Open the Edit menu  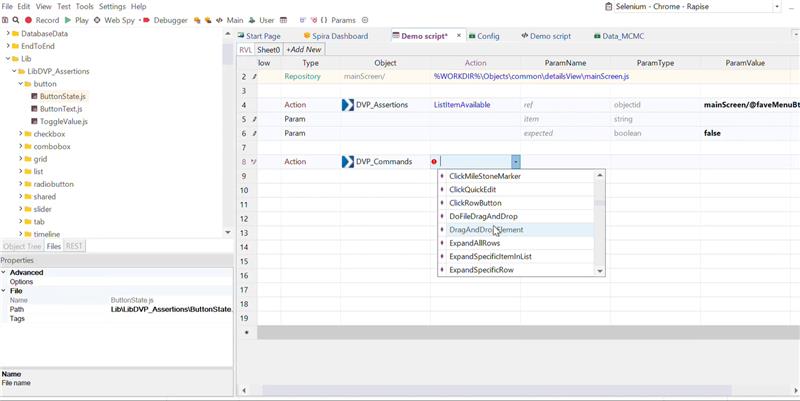point(24,7)
